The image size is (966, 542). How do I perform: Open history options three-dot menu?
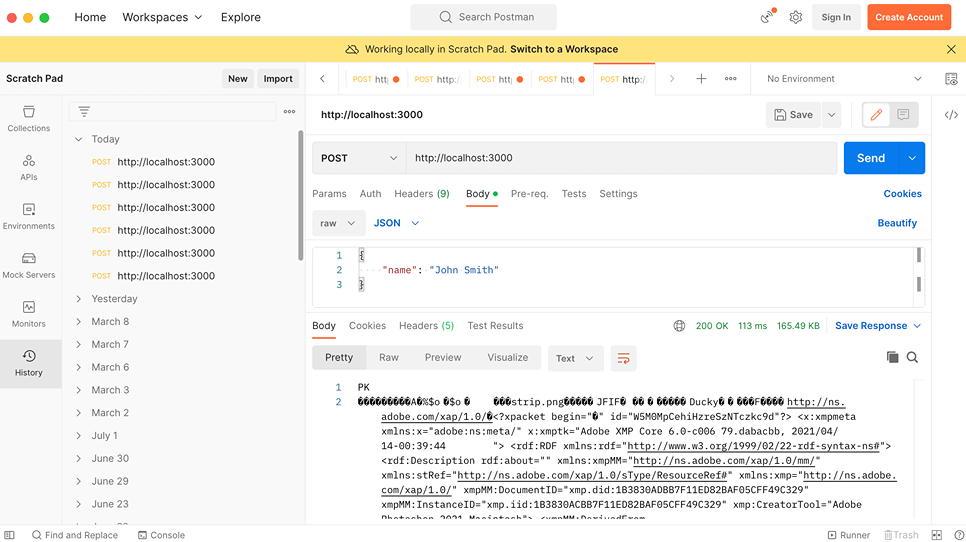pos(290,111)
